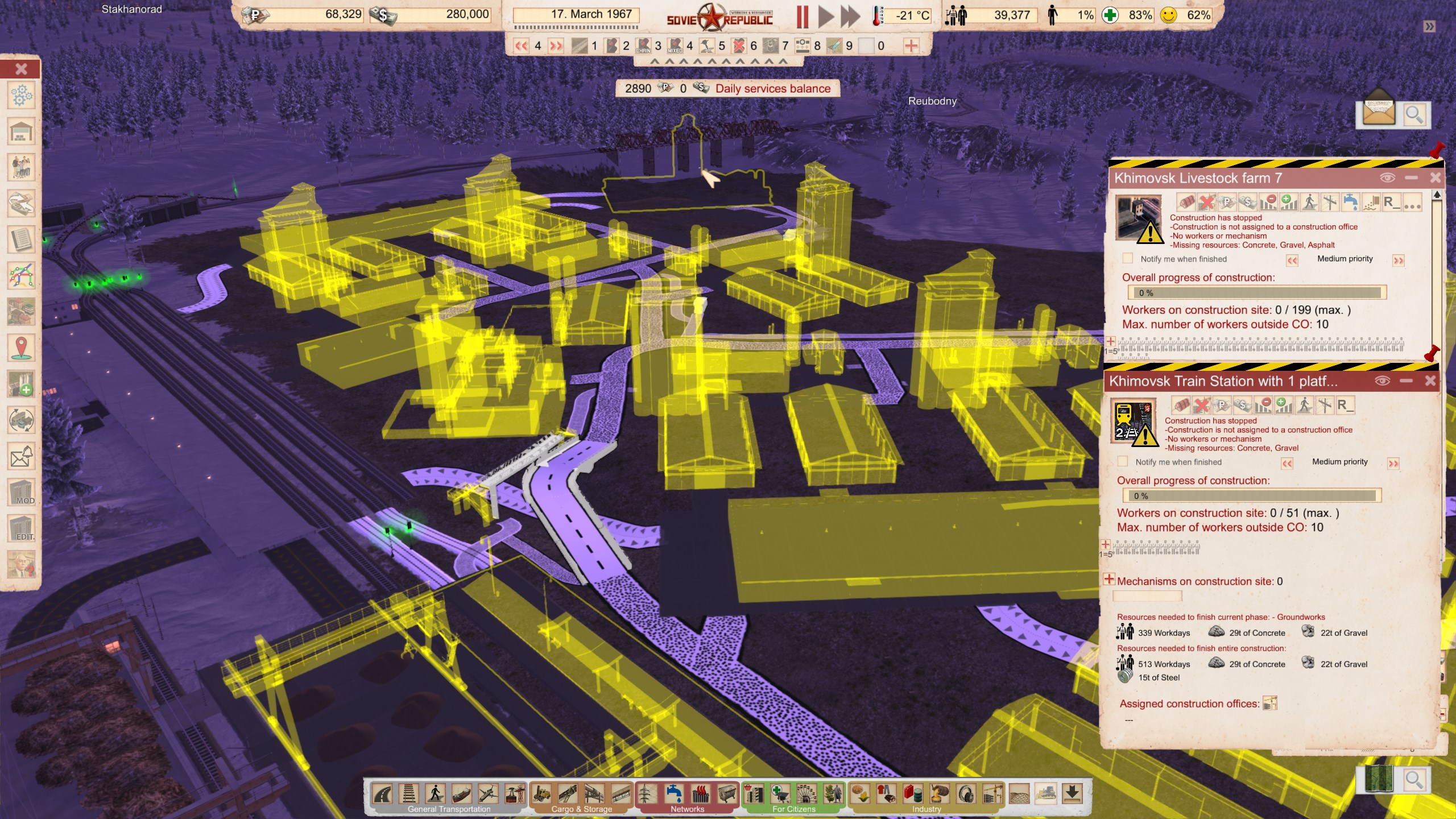This screenshot has height=819, width=1456.
Task: Enable Notify me when finished for Livestock farm
Action: (x=1128, y=259)
